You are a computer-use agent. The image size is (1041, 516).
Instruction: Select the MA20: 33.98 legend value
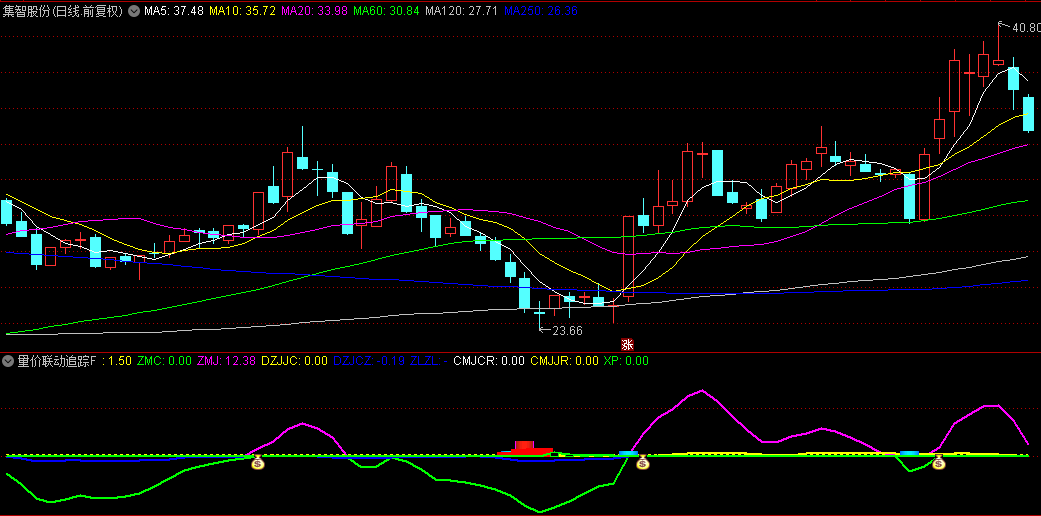[x=314, y=11]
